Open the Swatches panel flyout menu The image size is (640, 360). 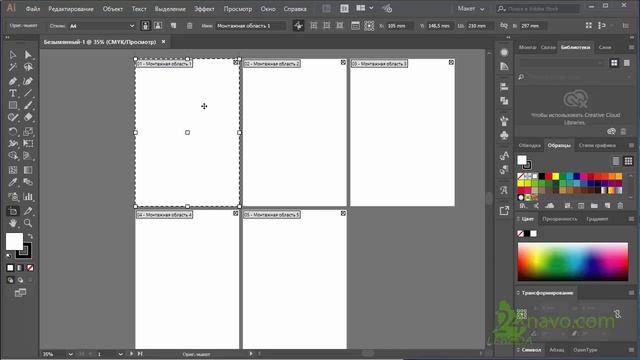pos(631,145)
